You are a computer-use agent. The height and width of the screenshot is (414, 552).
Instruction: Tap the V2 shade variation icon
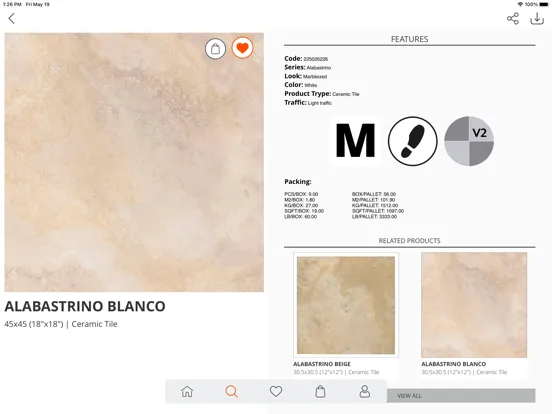point(469,141)
